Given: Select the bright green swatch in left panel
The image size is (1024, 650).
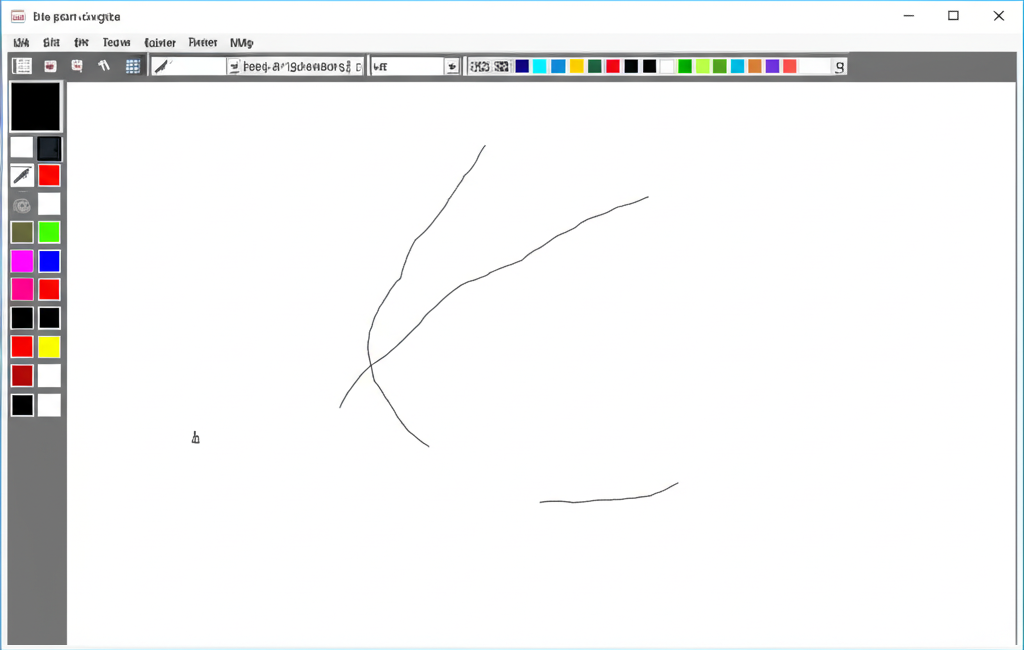Looking at the screenshot, I should coord(49,233).
